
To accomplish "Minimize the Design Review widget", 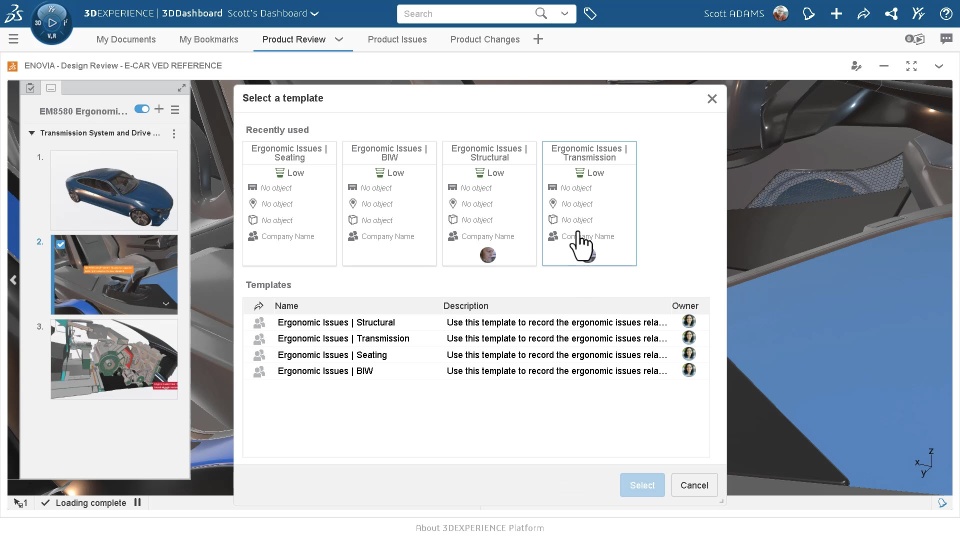I will tap(883, 66).
